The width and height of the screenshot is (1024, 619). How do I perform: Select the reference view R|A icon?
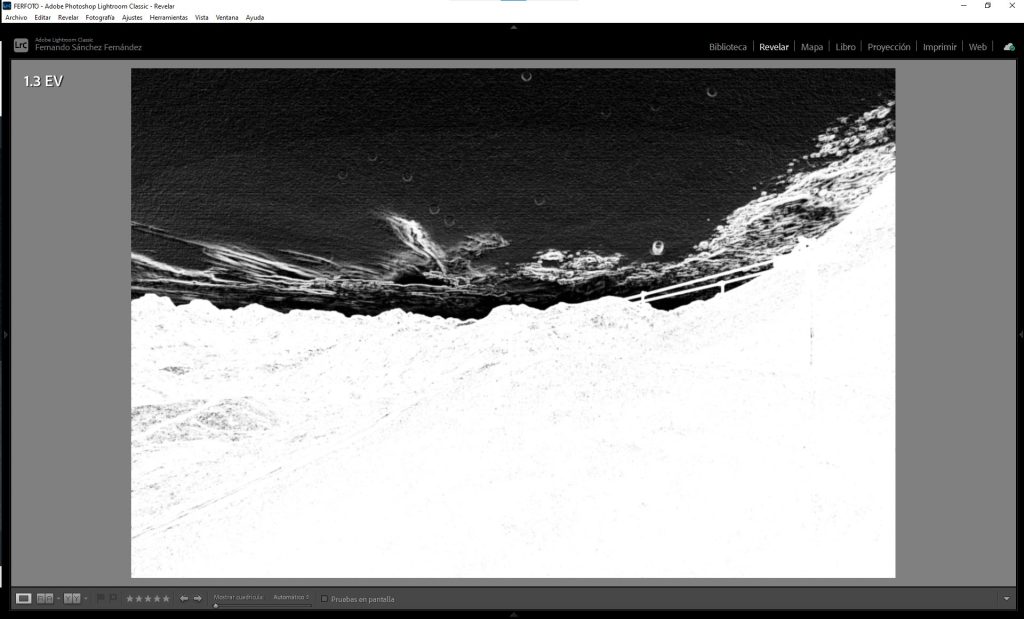click(x=45, y=598)
